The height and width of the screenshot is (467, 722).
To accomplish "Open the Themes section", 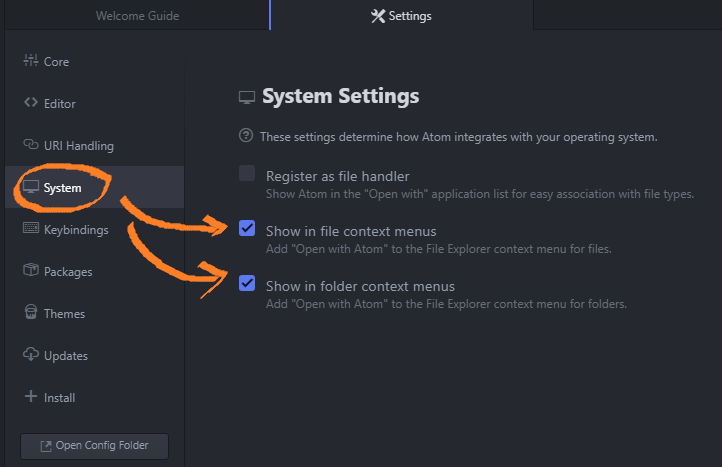I will tap(94, 313).
